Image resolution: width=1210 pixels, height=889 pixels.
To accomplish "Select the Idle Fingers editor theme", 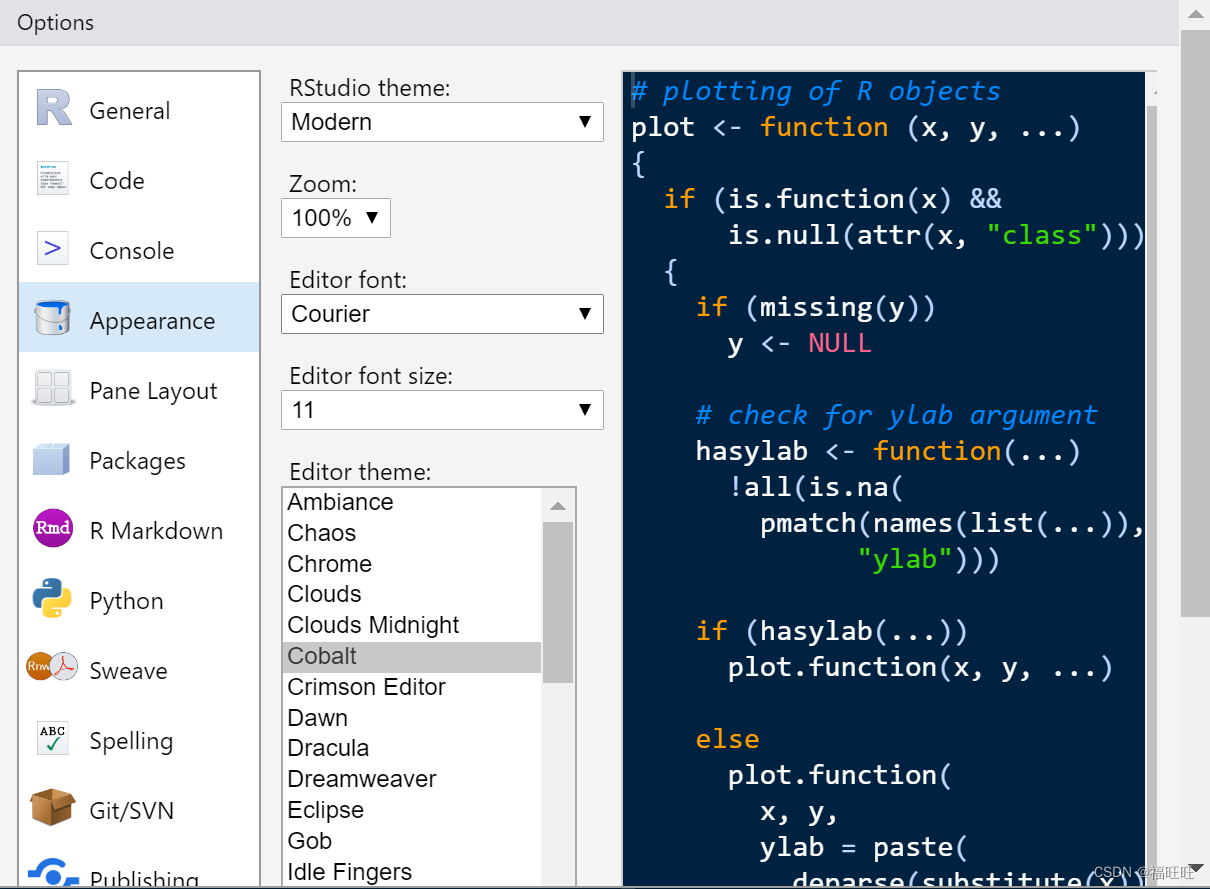I will click(412, 872).
